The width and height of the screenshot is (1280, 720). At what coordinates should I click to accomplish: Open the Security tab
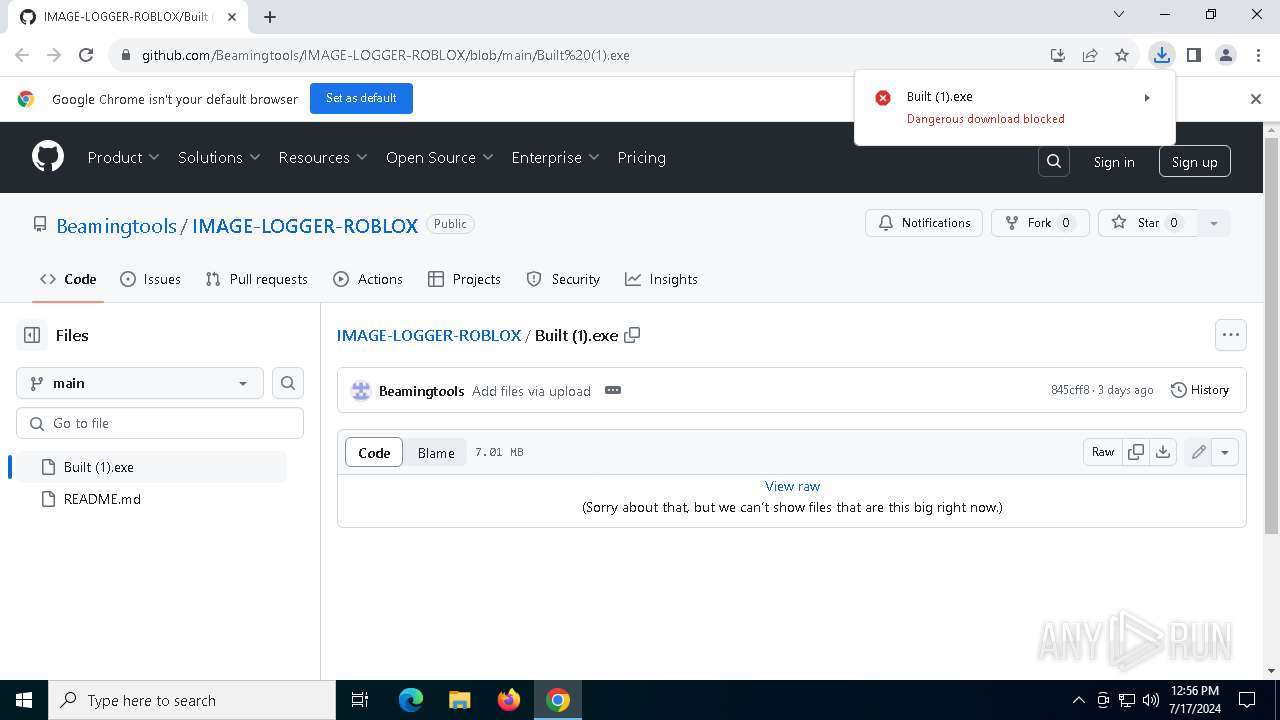tap(563, 279)
